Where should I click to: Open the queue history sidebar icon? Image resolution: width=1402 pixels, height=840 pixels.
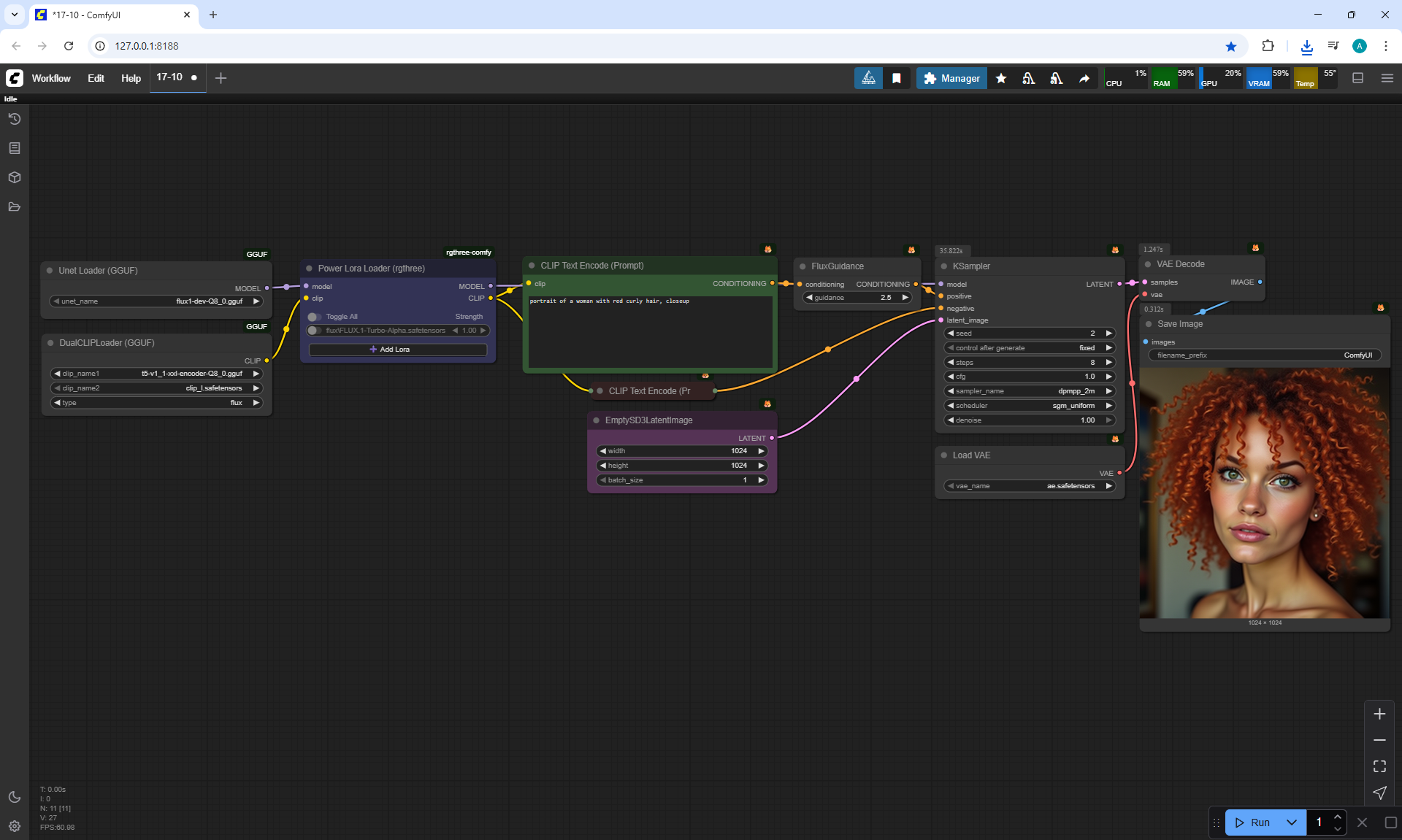coord(15,119)
